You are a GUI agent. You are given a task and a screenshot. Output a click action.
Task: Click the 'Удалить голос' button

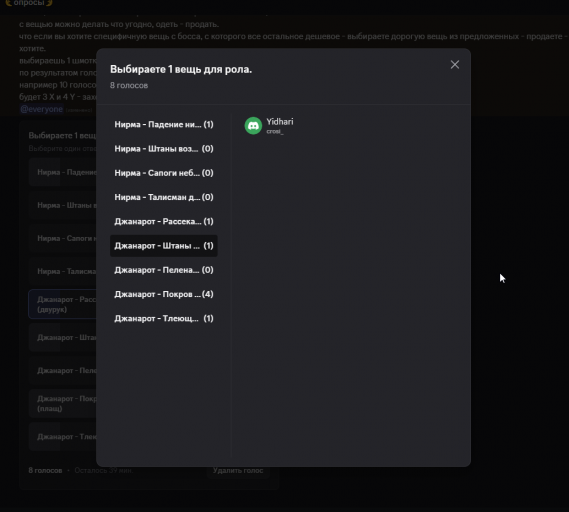(238, 471)
